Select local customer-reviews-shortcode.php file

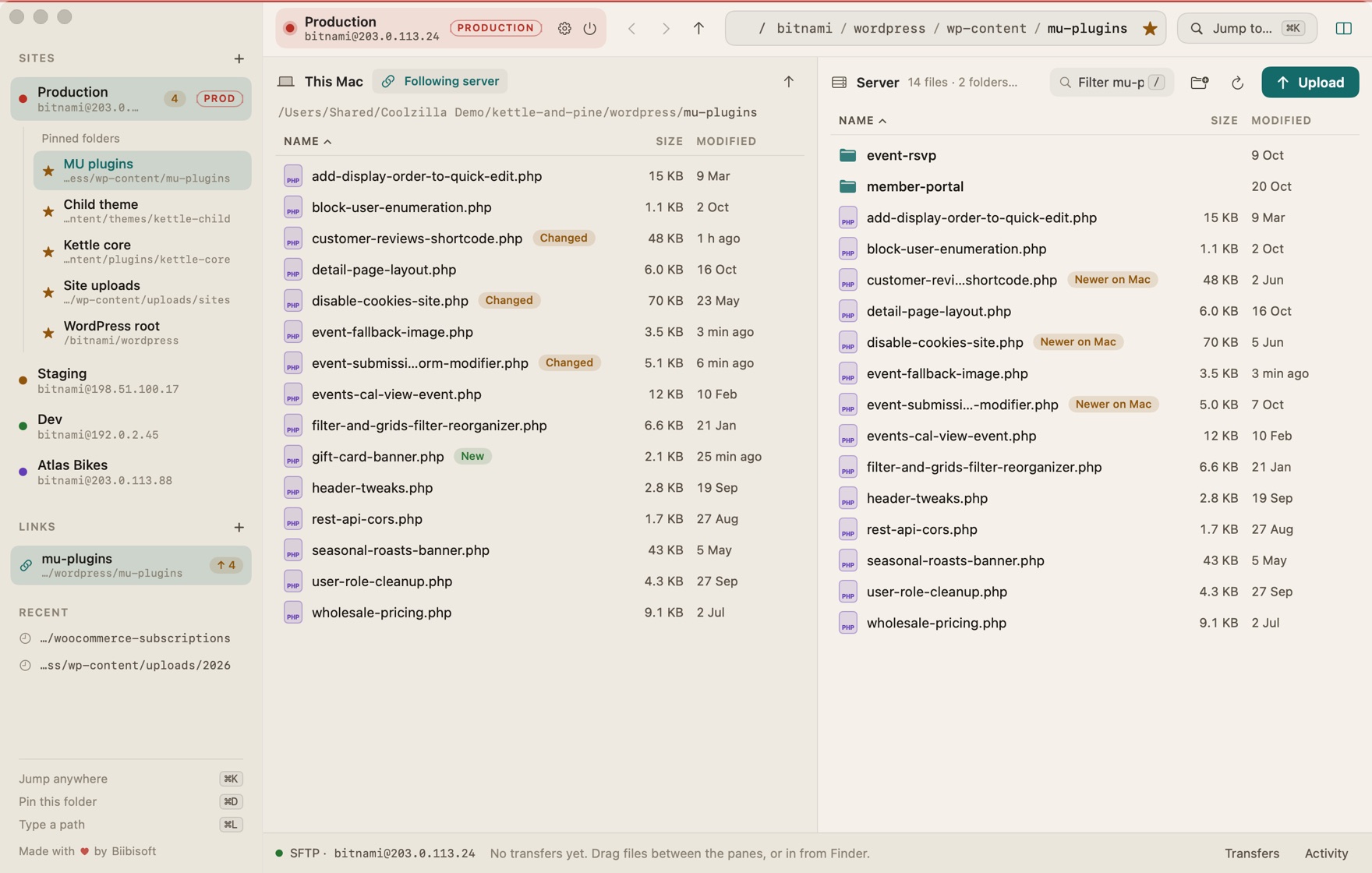[539, 239]
